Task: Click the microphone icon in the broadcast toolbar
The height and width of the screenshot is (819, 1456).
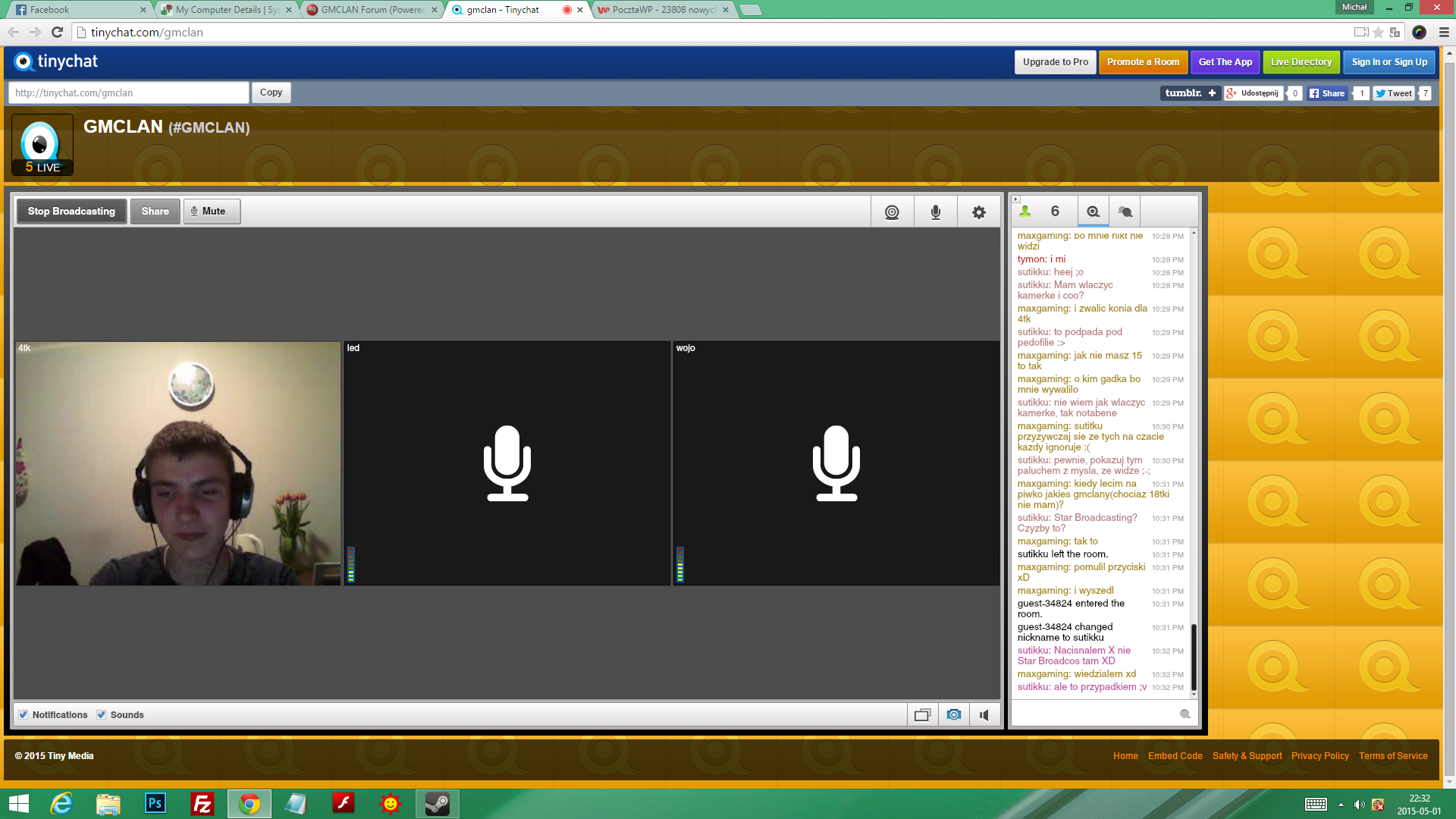Action: pyautogui.click(x=935, y=212)
